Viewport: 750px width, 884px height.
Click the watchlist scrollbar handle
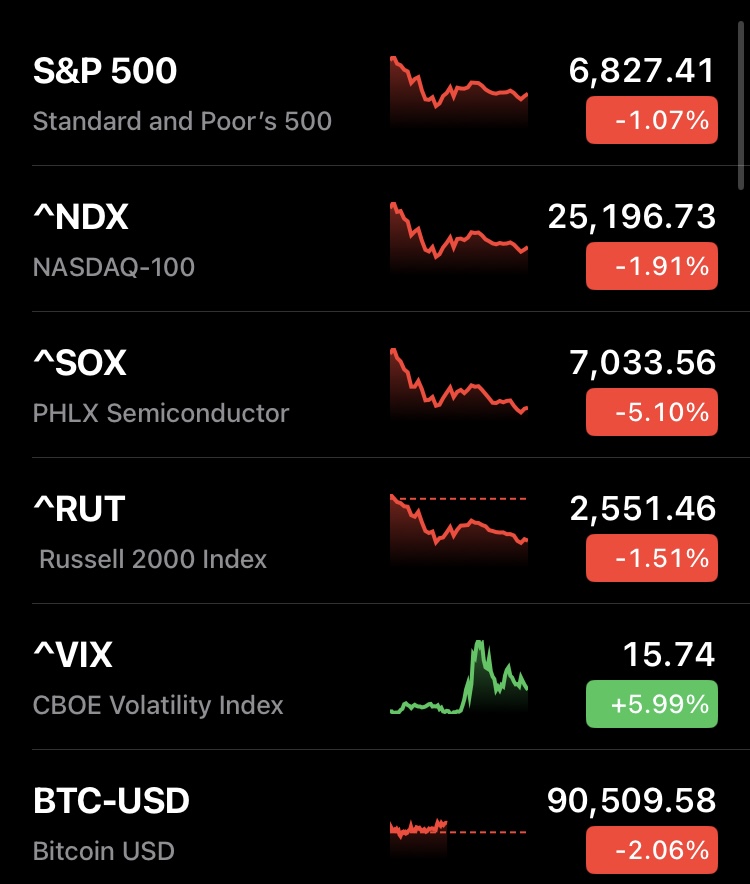[x=741, y=95]
